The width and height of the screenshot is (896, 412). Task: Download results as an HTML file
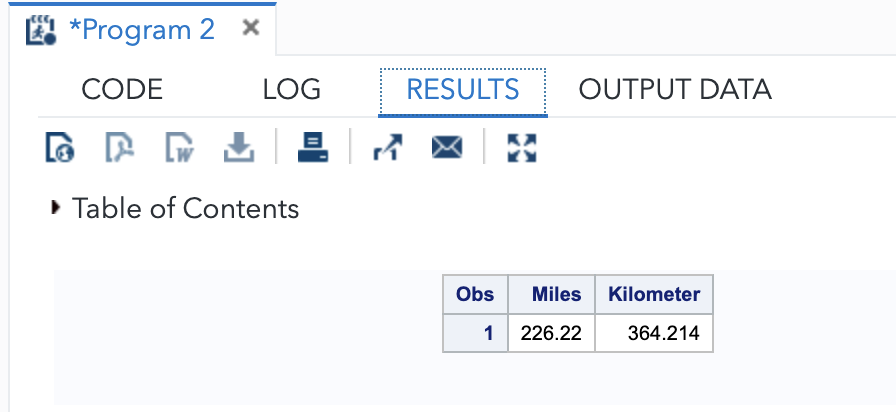pyautogui.click(x=60, y=149)
